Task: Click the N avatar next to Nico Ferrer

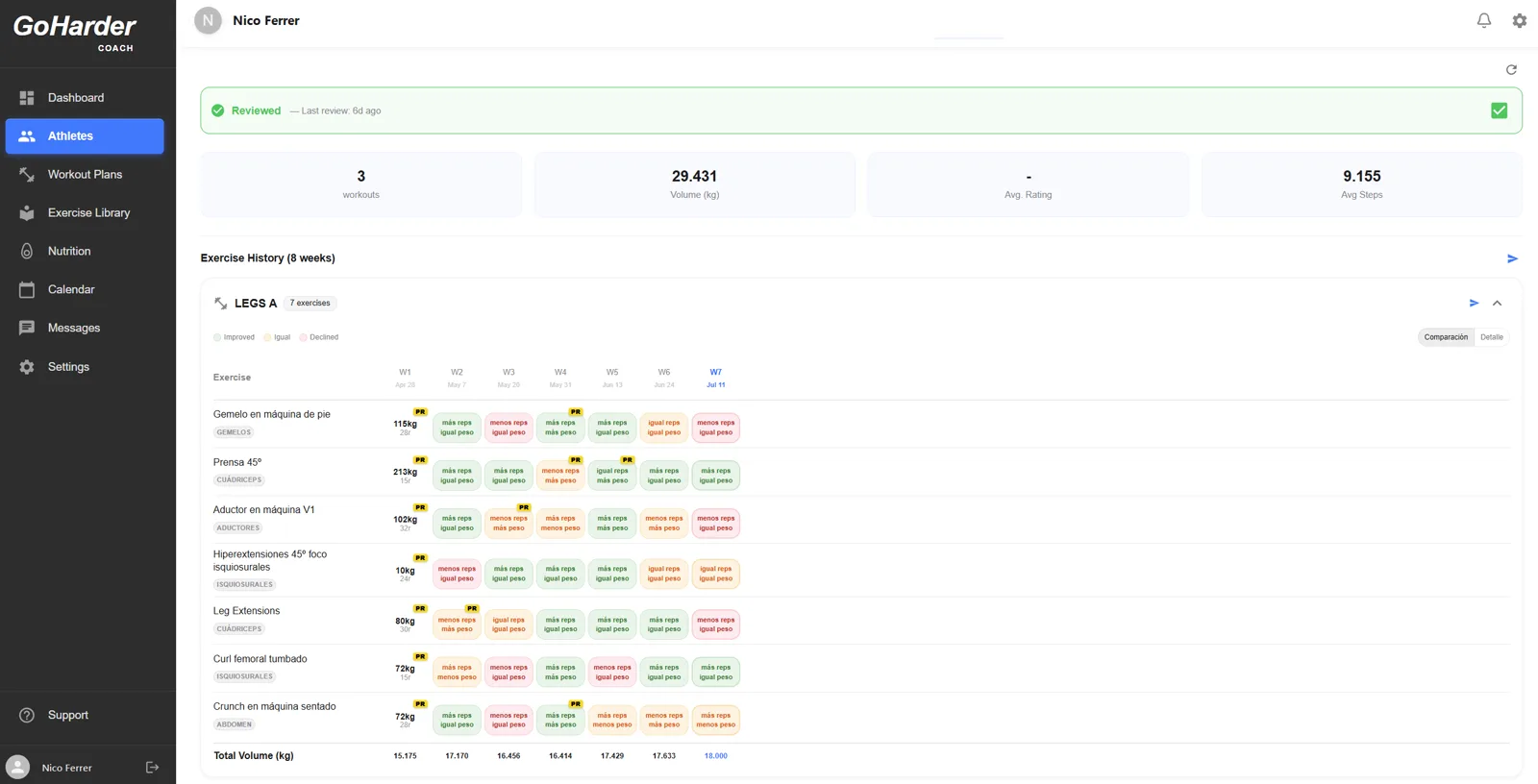Action: coord(208,20)
